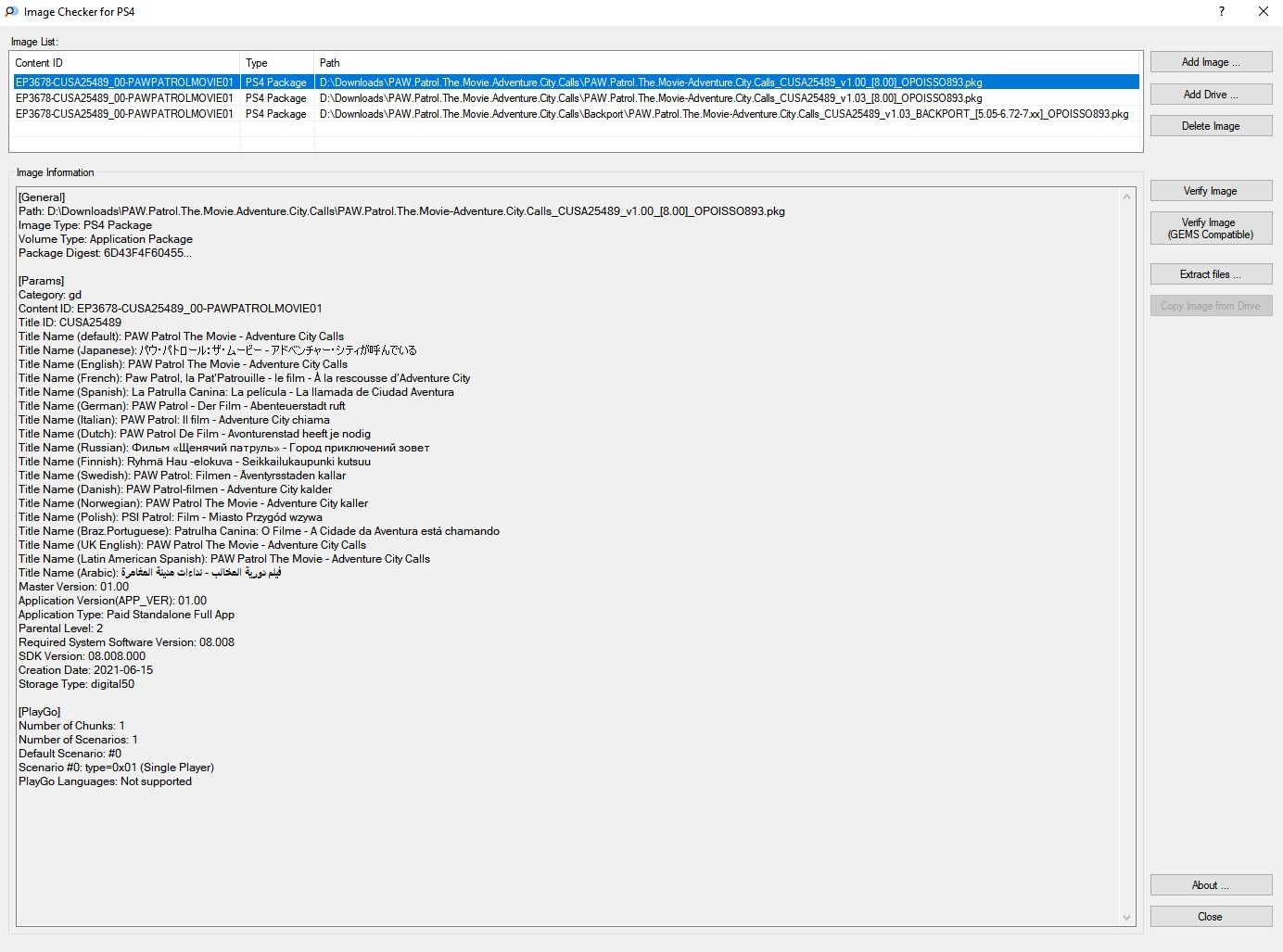
Task: Click the Scenario #0 Single Player line
Action: [116, 768]
